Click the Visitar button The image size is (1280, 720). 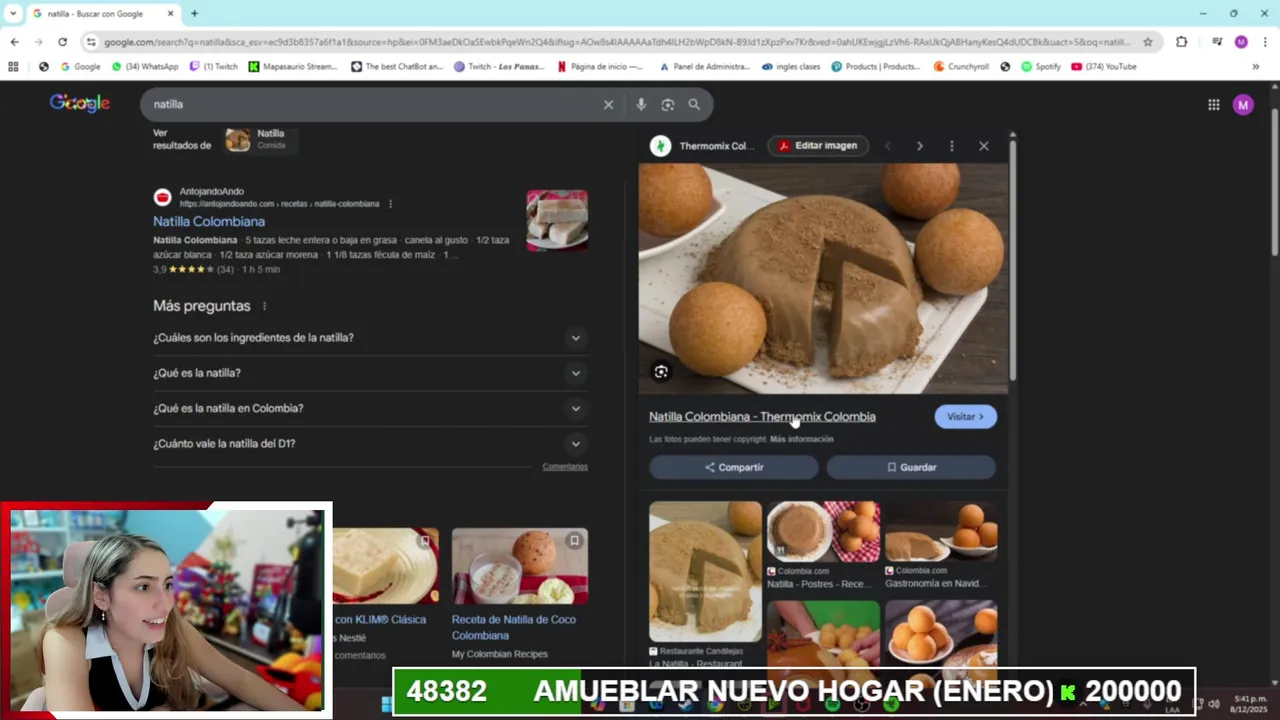pyautogui.click(x=965, y=417)
